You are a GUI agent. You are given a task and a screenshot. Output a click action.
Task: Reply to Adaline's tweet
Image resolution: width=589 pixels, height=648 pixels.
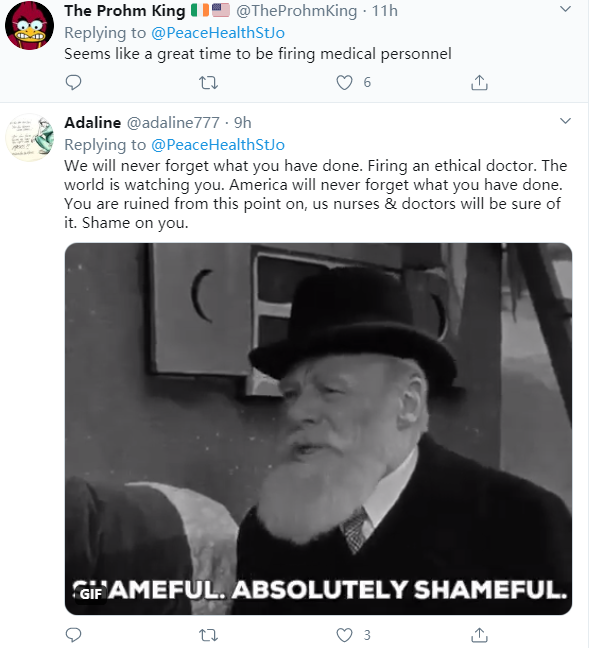pyautogui.click(x=74, y=635)
